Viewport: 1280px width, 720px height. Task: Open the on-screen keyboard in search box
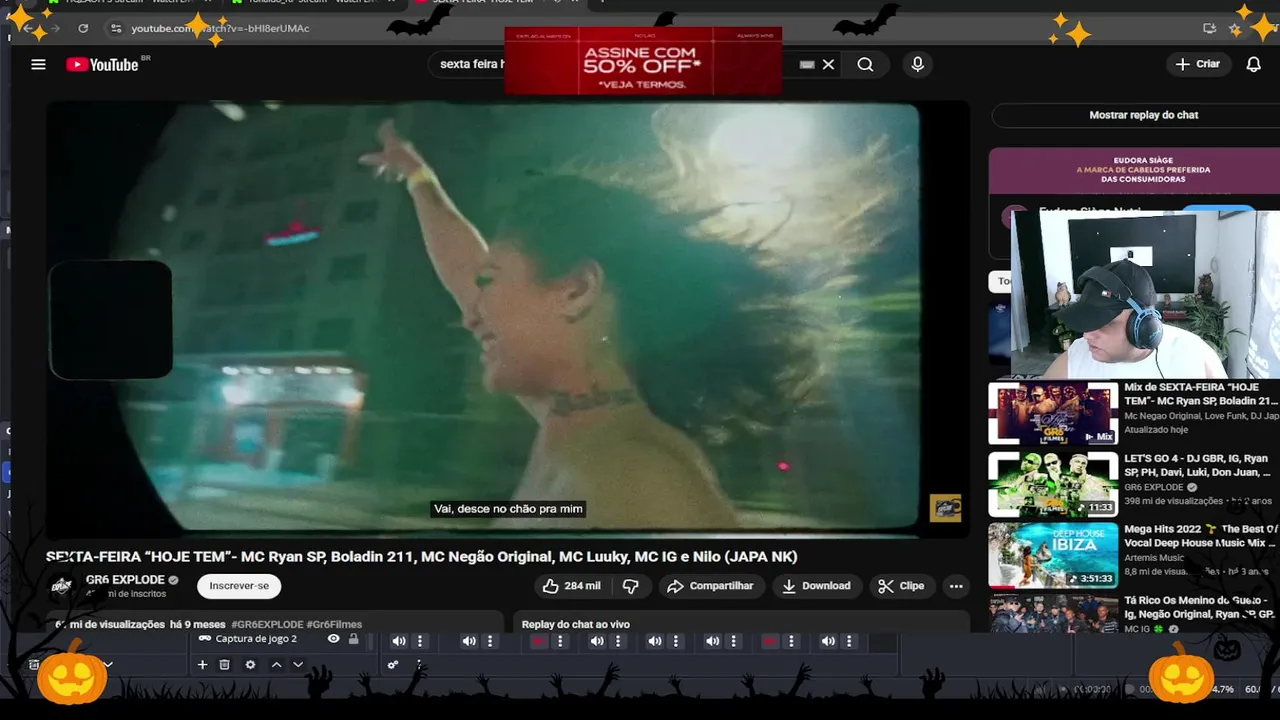807,64
